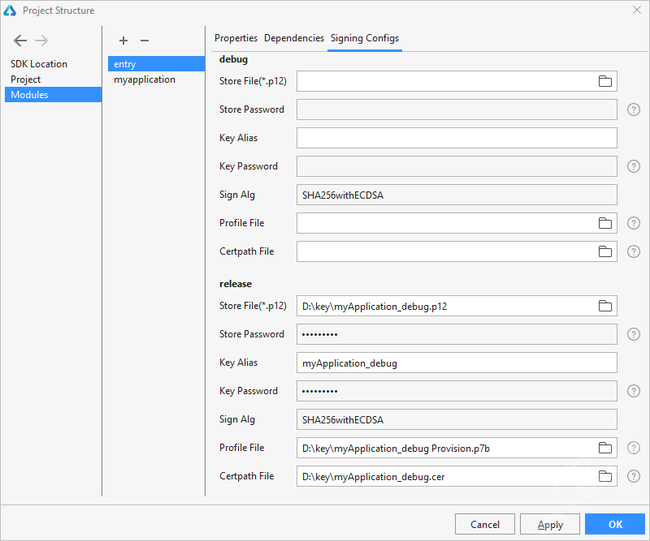The width and height of the screenshot is (650, 541).
Task: Focus the debug Profile File field
Action: [x=456, y=223]
